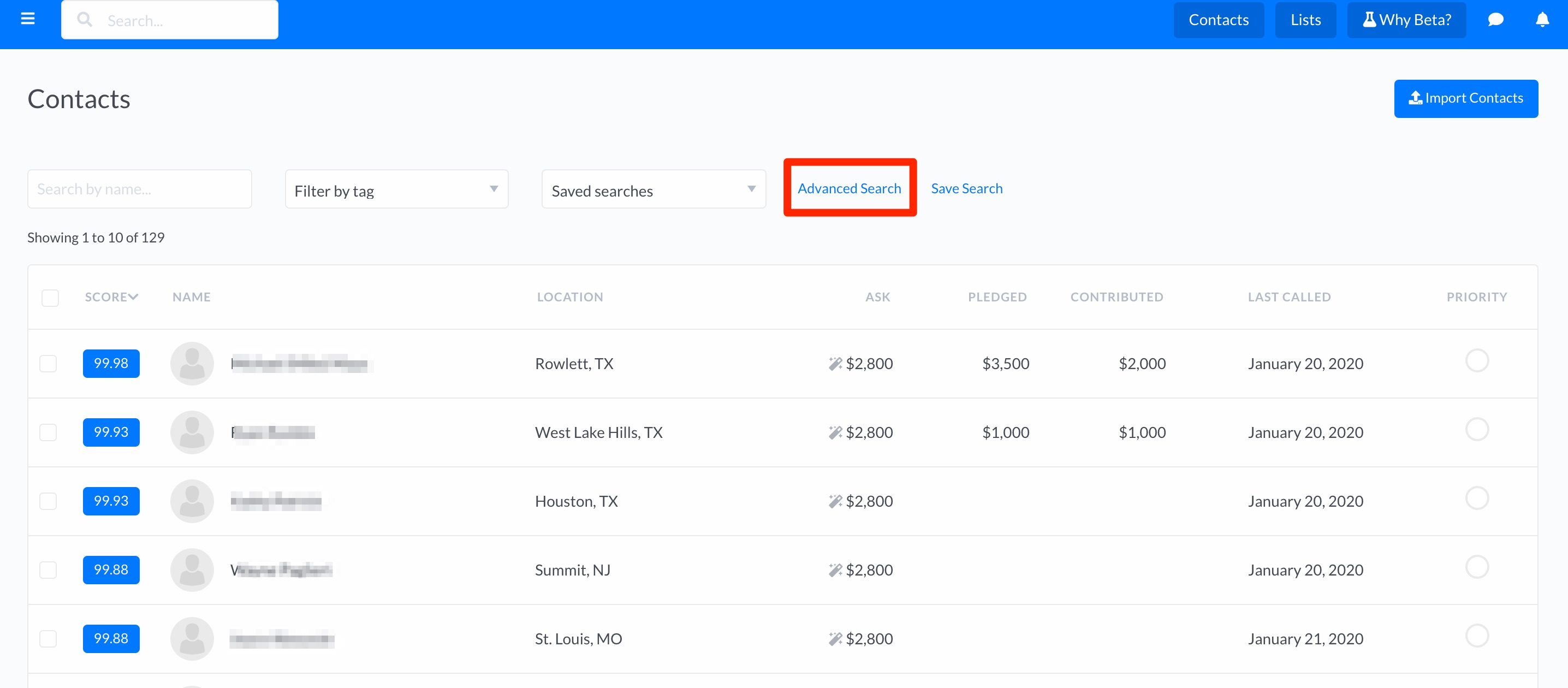Click the avatar for the Houston, TX contact
This screenshot has height=688, width=1568.
point(192,501)
